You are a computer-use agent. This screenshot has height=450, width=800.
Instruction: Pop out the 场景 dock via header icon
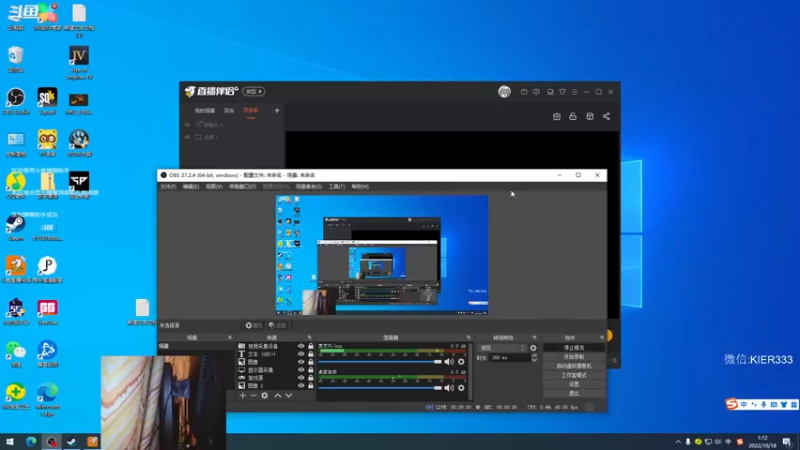coord(230,338)
